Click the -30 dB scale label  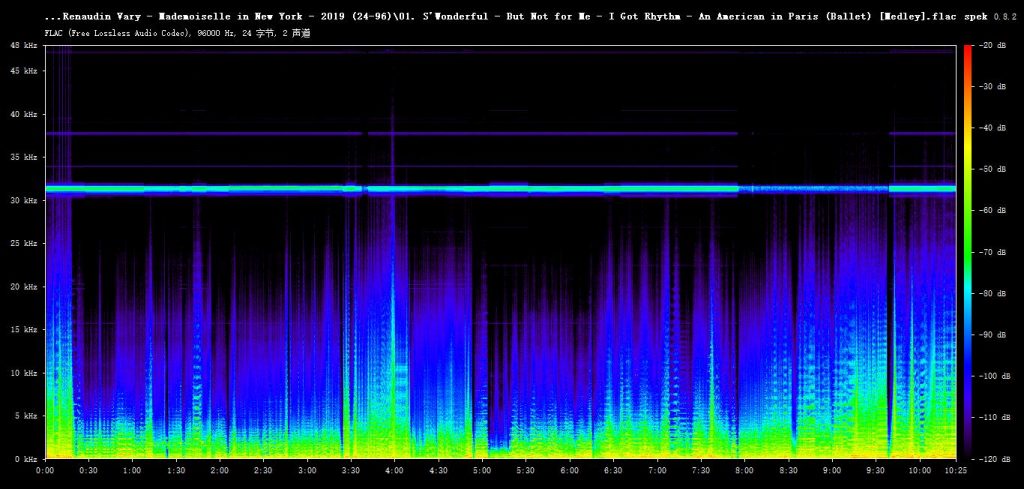992,86
